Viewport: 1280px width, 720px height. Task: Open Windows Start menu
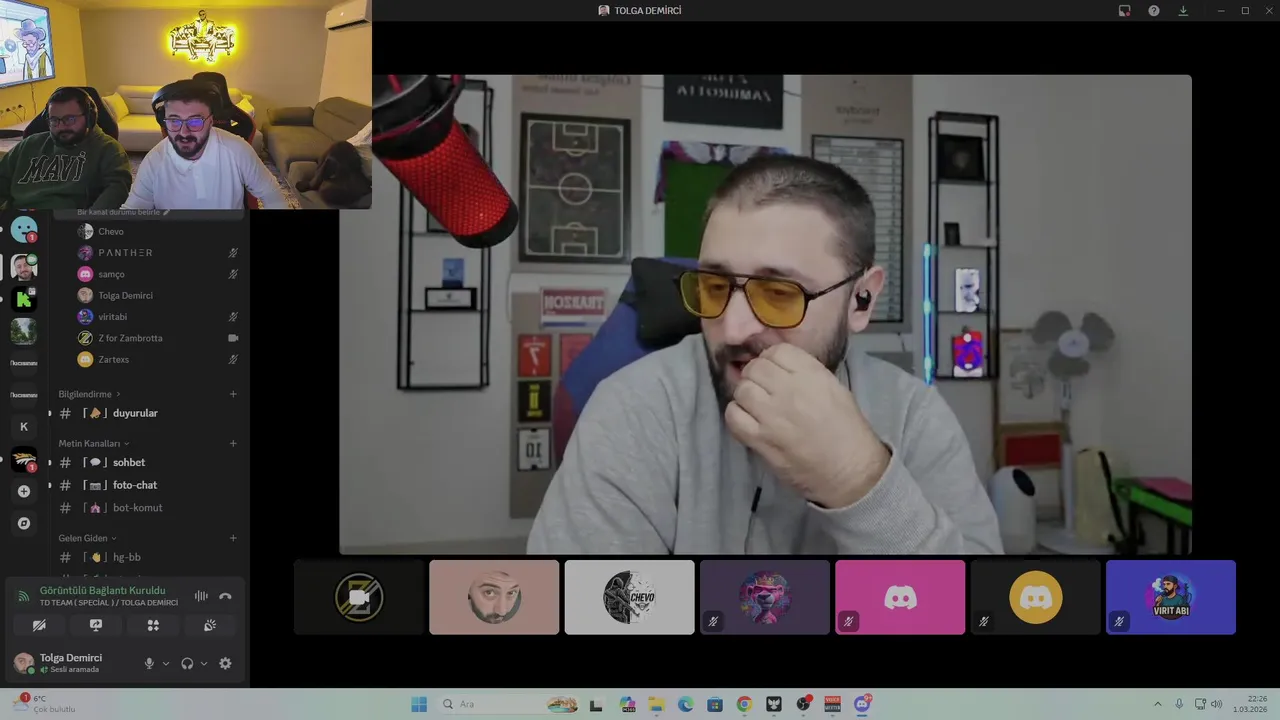click(419, 704)
